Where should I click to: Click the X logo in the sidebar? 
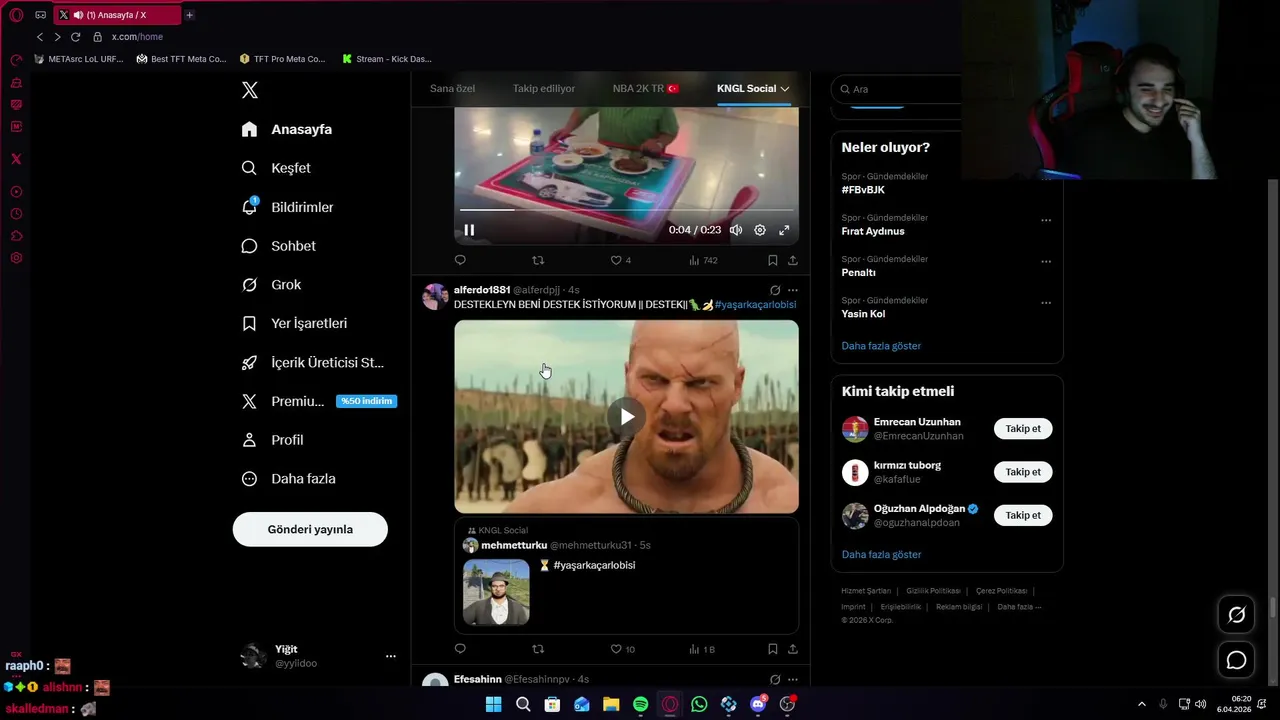[250, 90]
